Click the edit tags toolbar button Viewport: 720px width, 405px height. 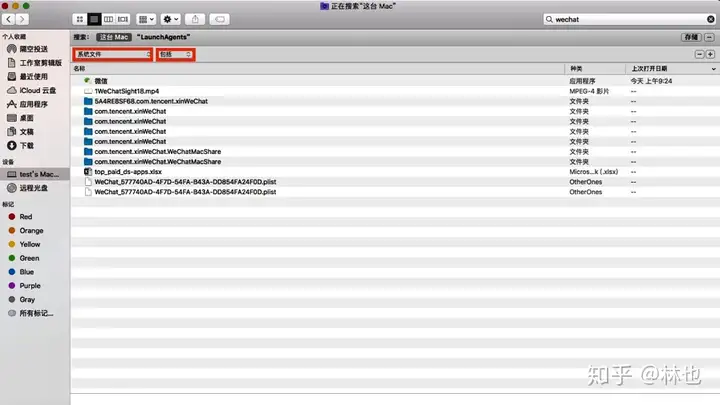tap(220, 19)
